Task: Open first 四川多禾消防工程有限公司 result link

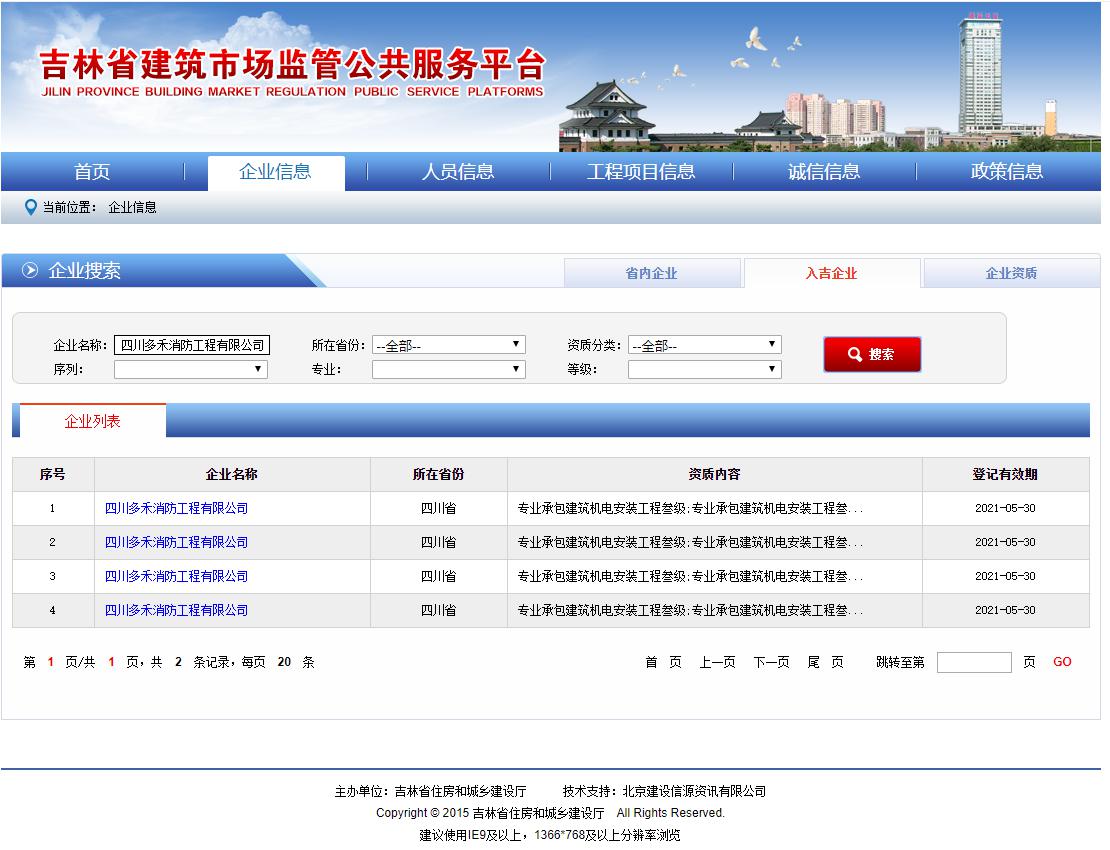Action: click(x=176, y=508)
